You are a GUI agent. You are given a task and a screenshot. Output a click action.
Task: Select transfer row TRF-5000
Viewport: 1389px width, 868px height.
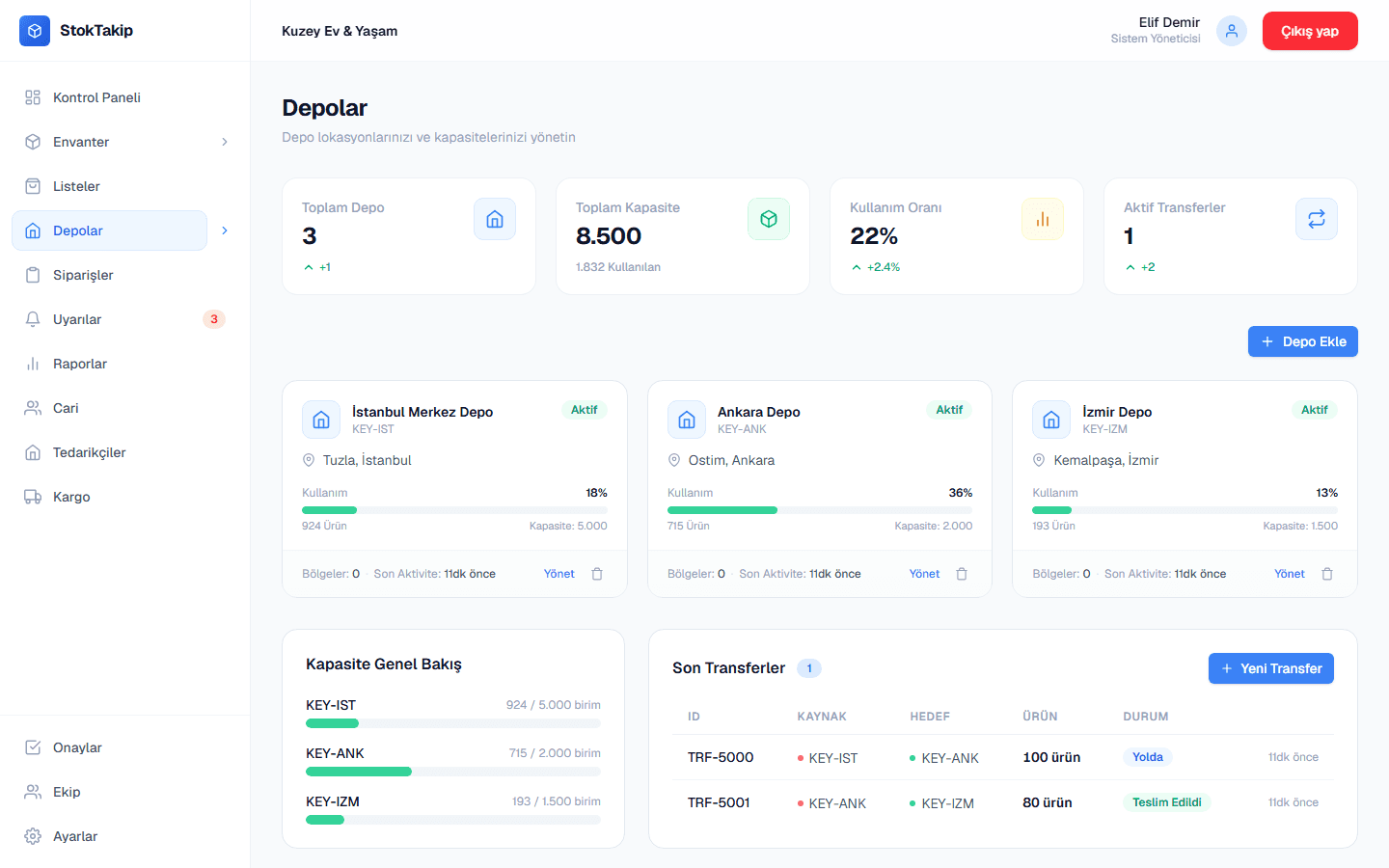coord(1003,757)
